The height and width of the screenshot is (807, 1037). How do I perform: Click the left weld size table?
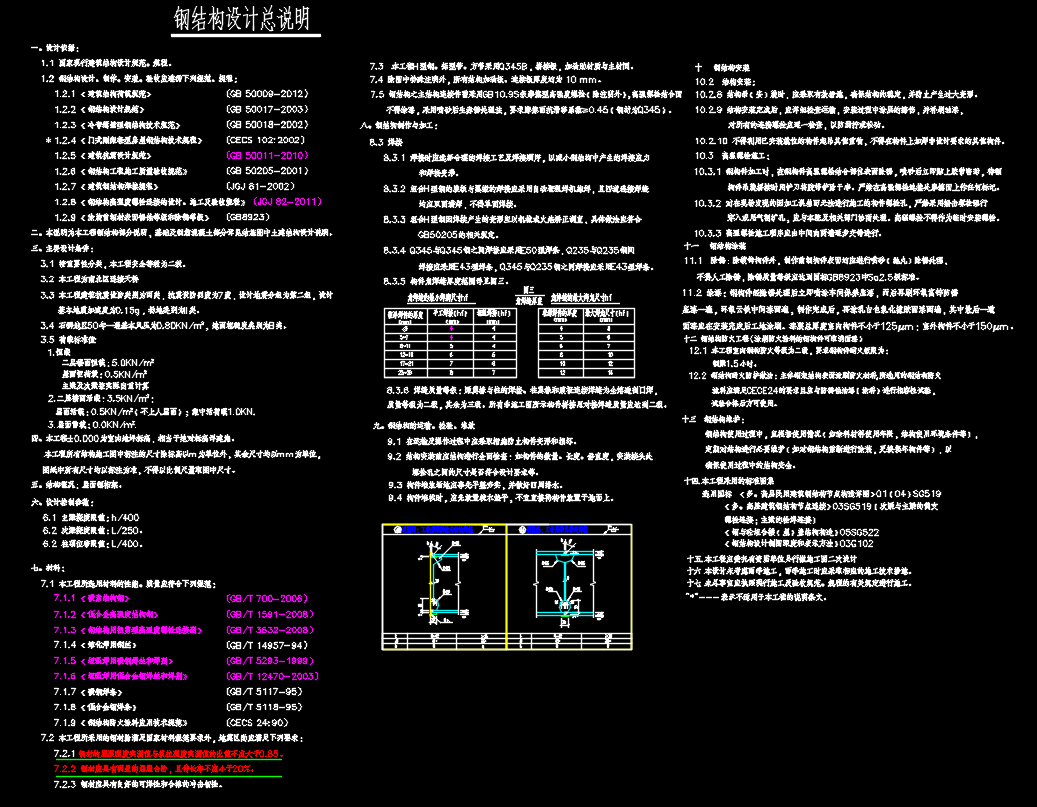click(x=450, y=342)
